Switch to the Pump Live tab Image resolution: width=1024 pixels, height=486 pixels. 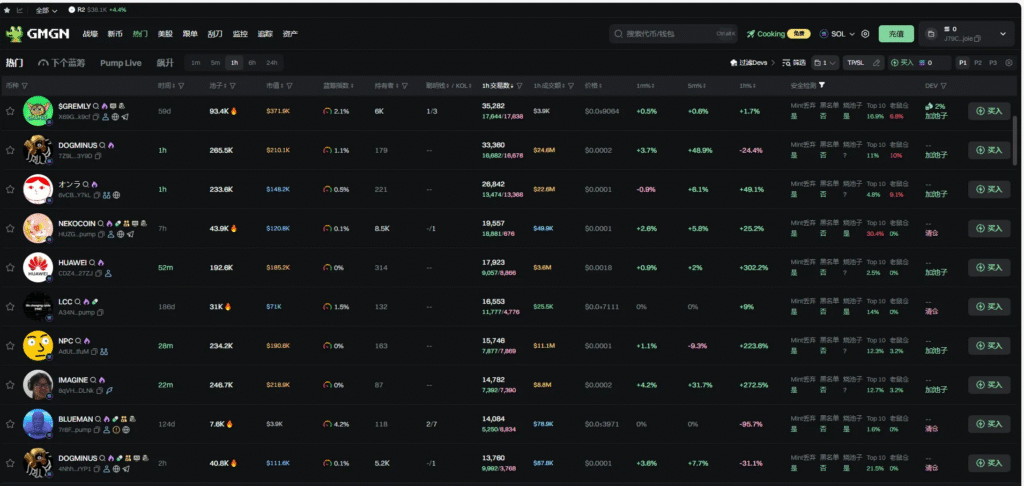coord(120,63)
